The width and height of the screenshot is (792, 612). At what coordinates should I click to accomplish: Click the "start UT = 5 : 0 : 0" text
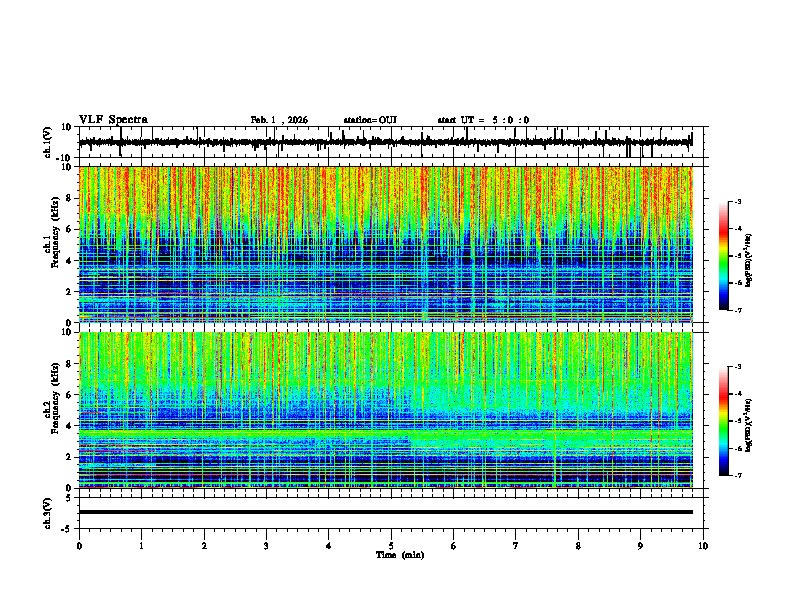(x=483, y=120)
